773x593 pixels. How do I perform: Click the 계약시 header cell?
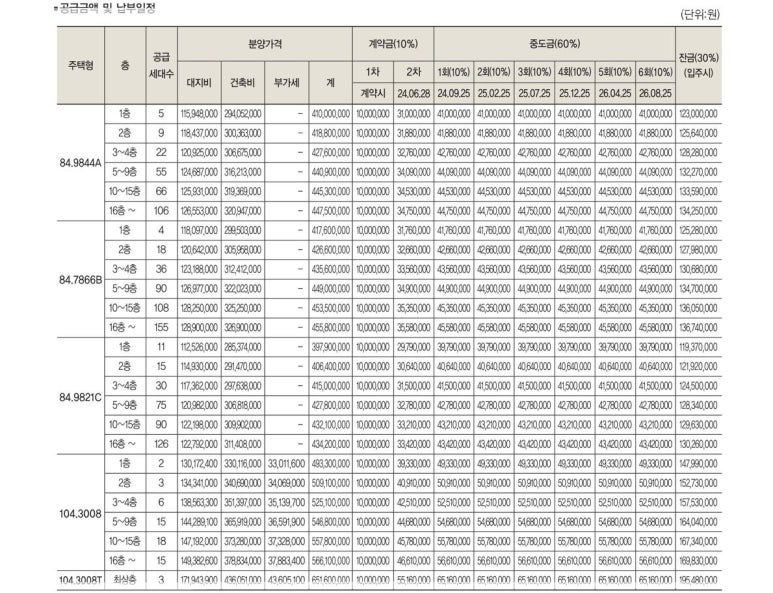[x=373, y=93]
